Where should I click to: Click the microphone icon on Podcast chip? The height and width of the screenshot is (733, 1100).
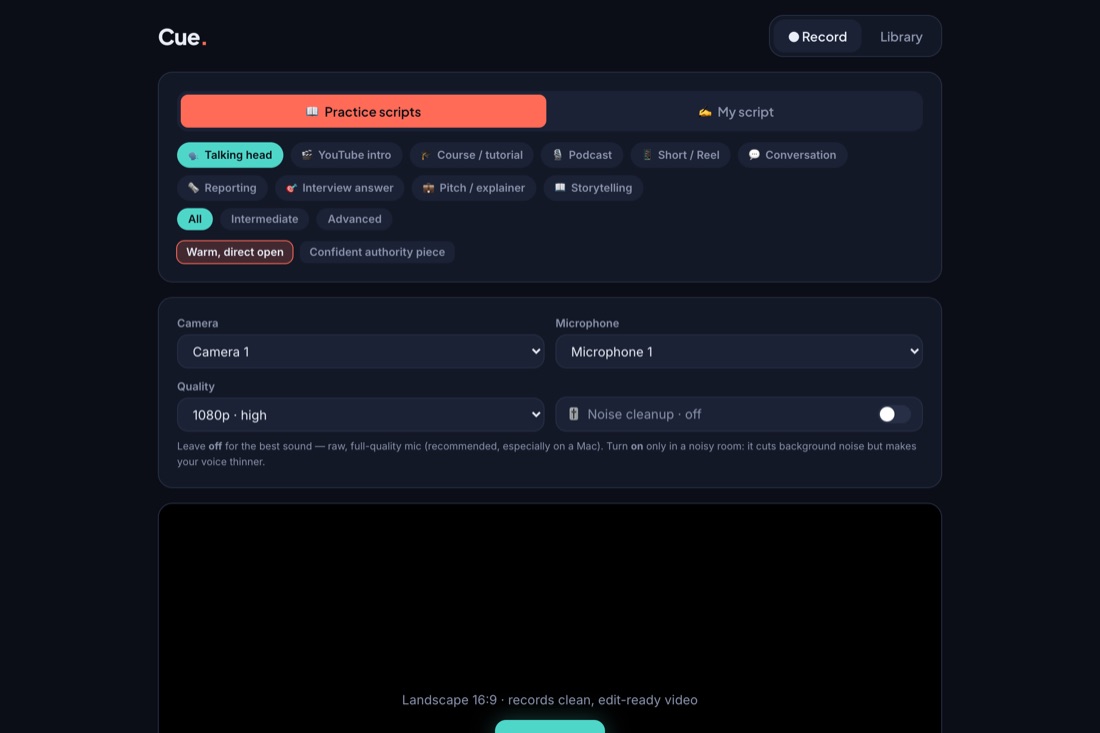(557, 155)
